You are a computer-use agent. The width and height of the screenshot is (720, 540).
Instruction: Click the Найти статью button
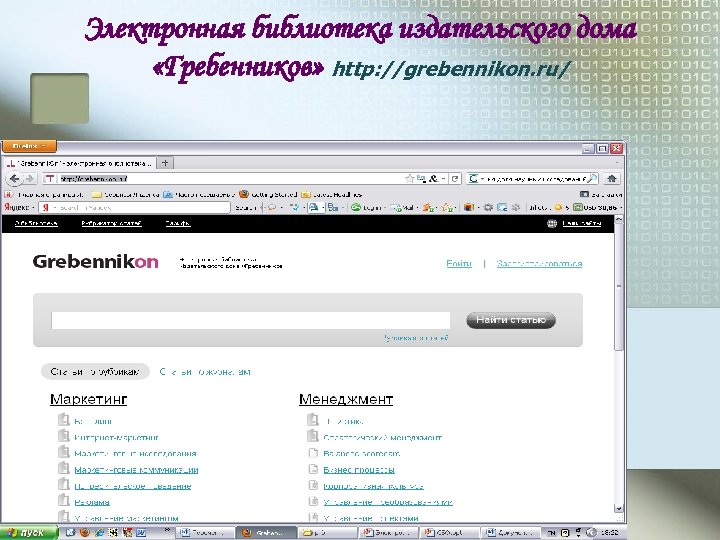511,320
